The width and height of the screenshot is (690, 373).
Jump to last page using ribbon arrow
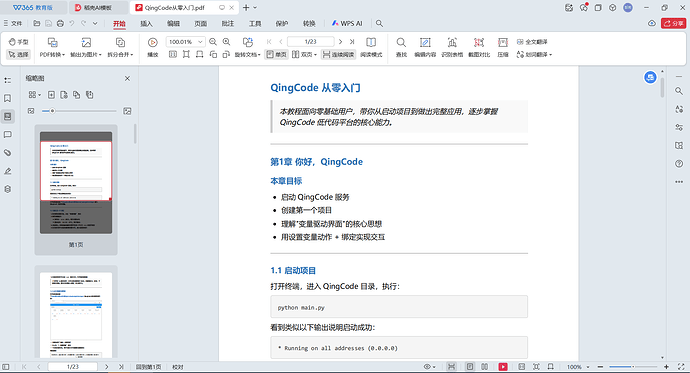point(352,42)
